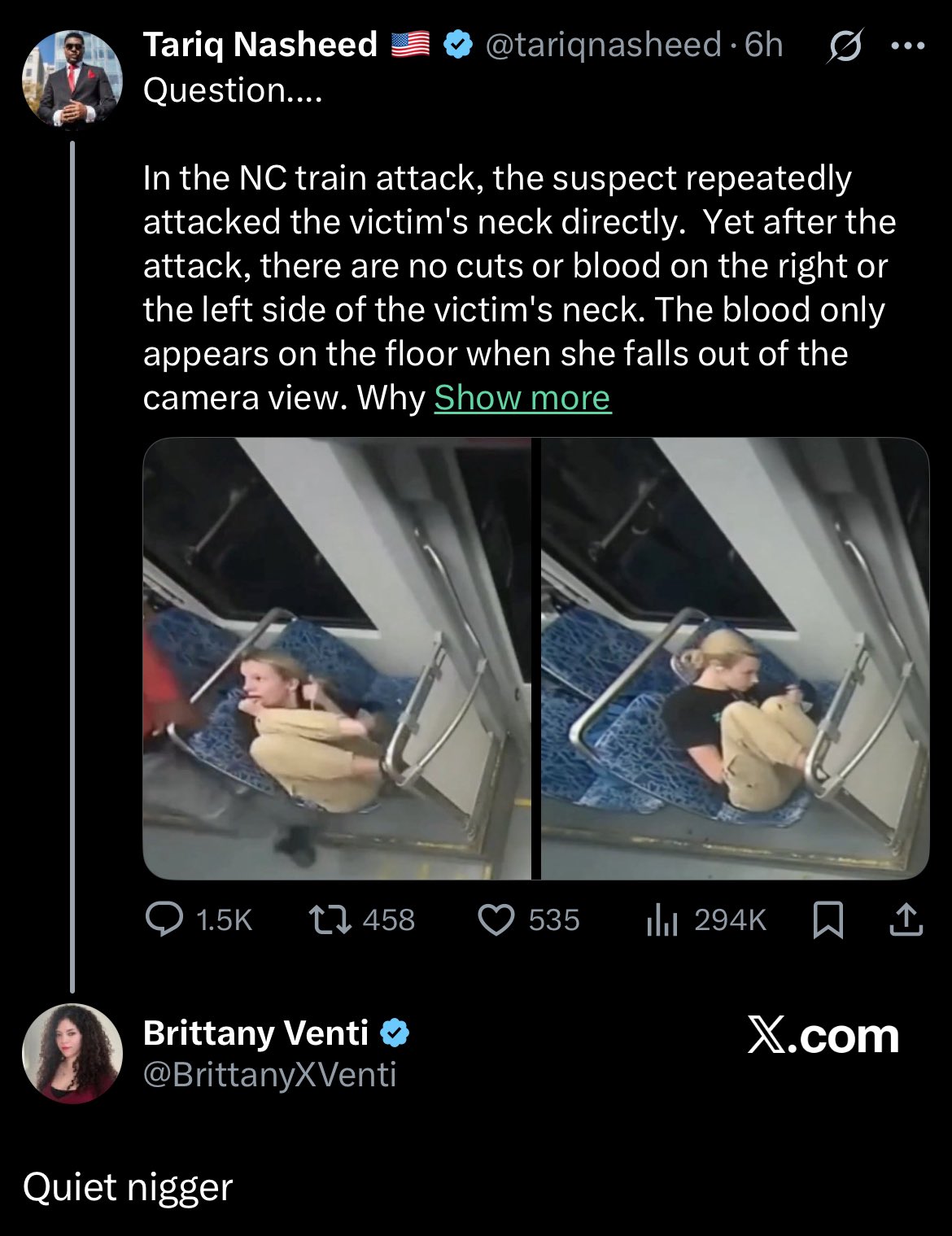Viewport: 952px width, 1236px height.
Task: Click the reply speech bubble icon
Action: coord(164,920)
